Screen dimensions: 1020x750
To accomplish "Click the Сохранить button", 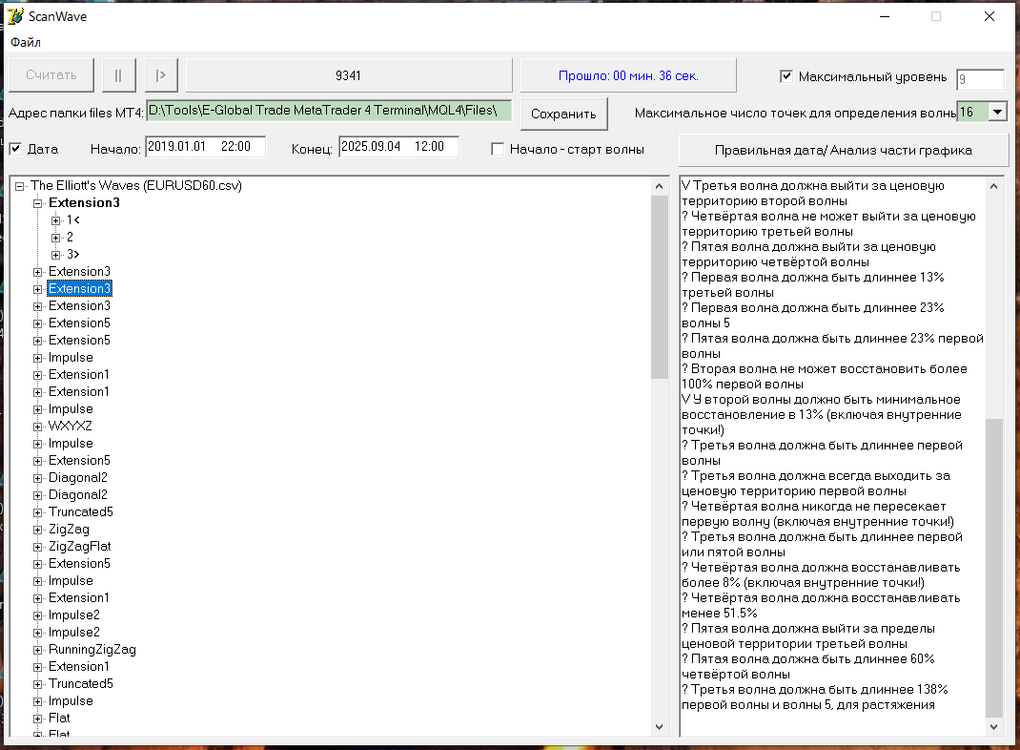I will [564, 114].
